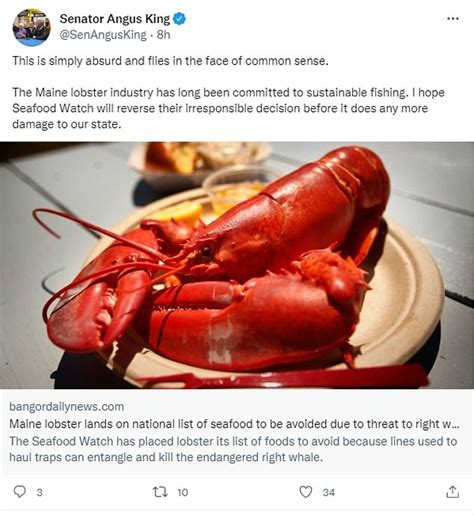Click the bangordailynews.com domain label
The image size is (474, 515).
(67, 407)
